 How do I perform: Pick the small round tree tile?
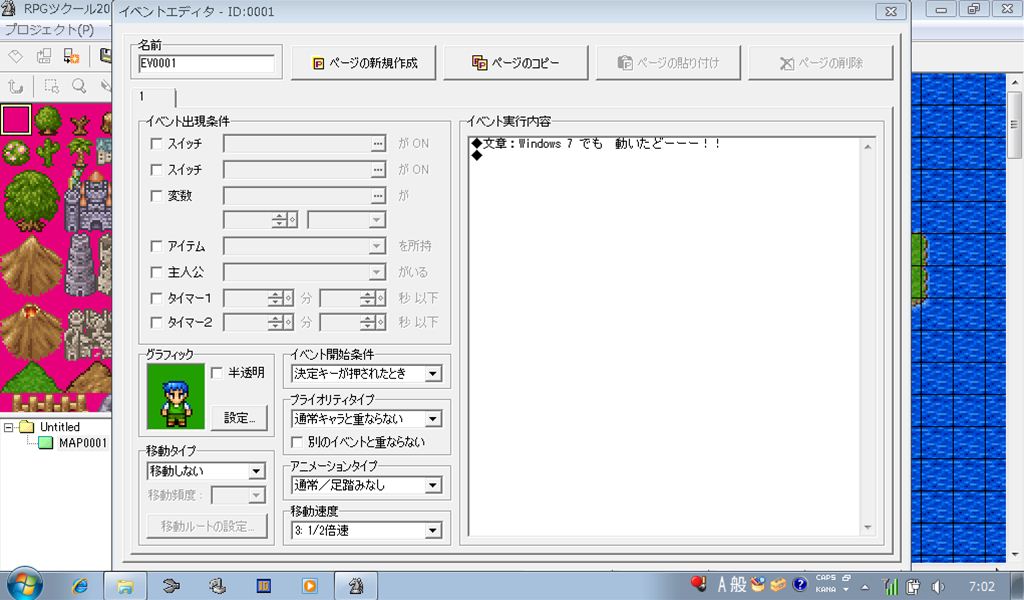[48, 119]
